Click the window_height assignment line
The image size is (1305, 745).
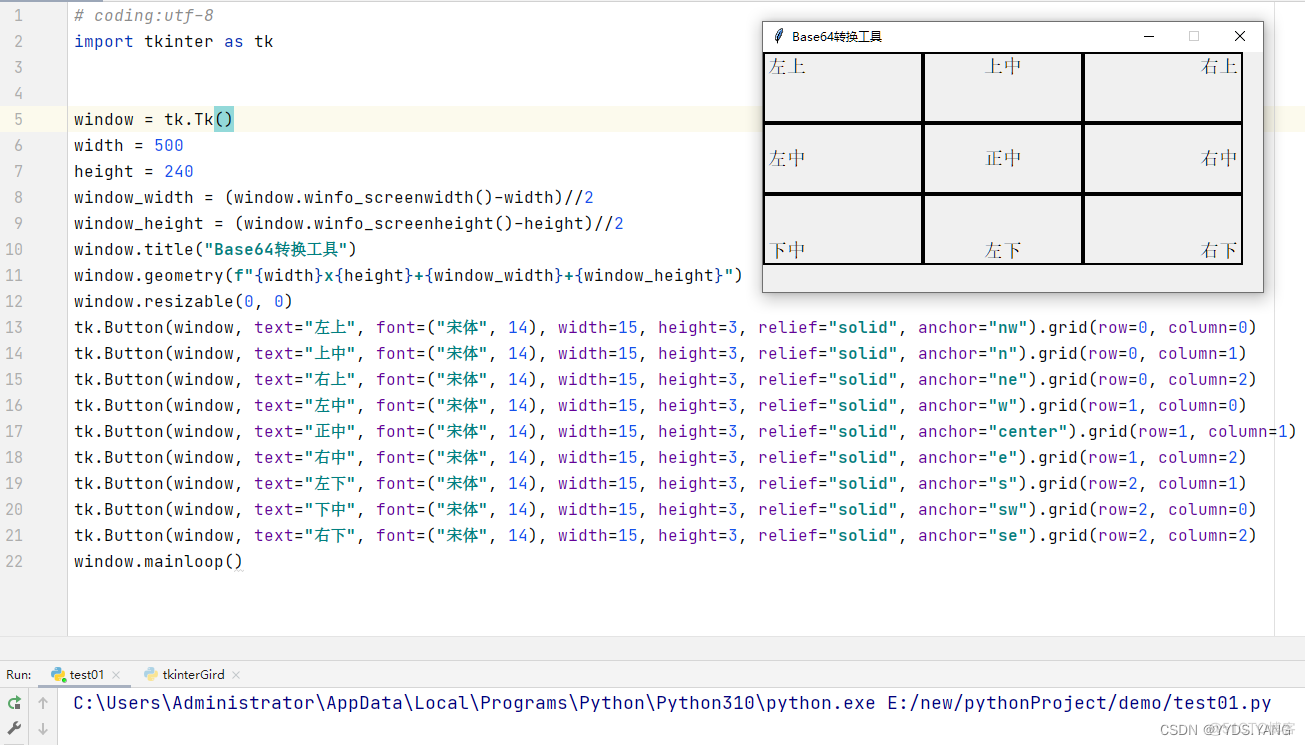(x=349, y=224)
